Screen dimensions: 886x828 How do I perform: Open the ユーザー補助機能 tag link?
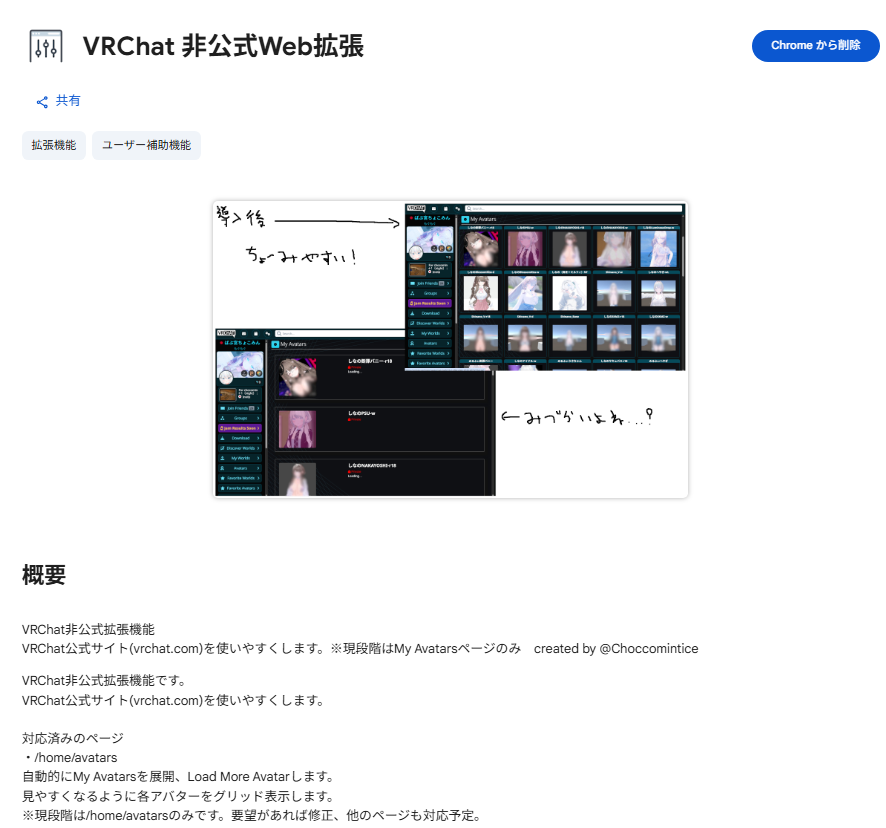coord(146,145)
